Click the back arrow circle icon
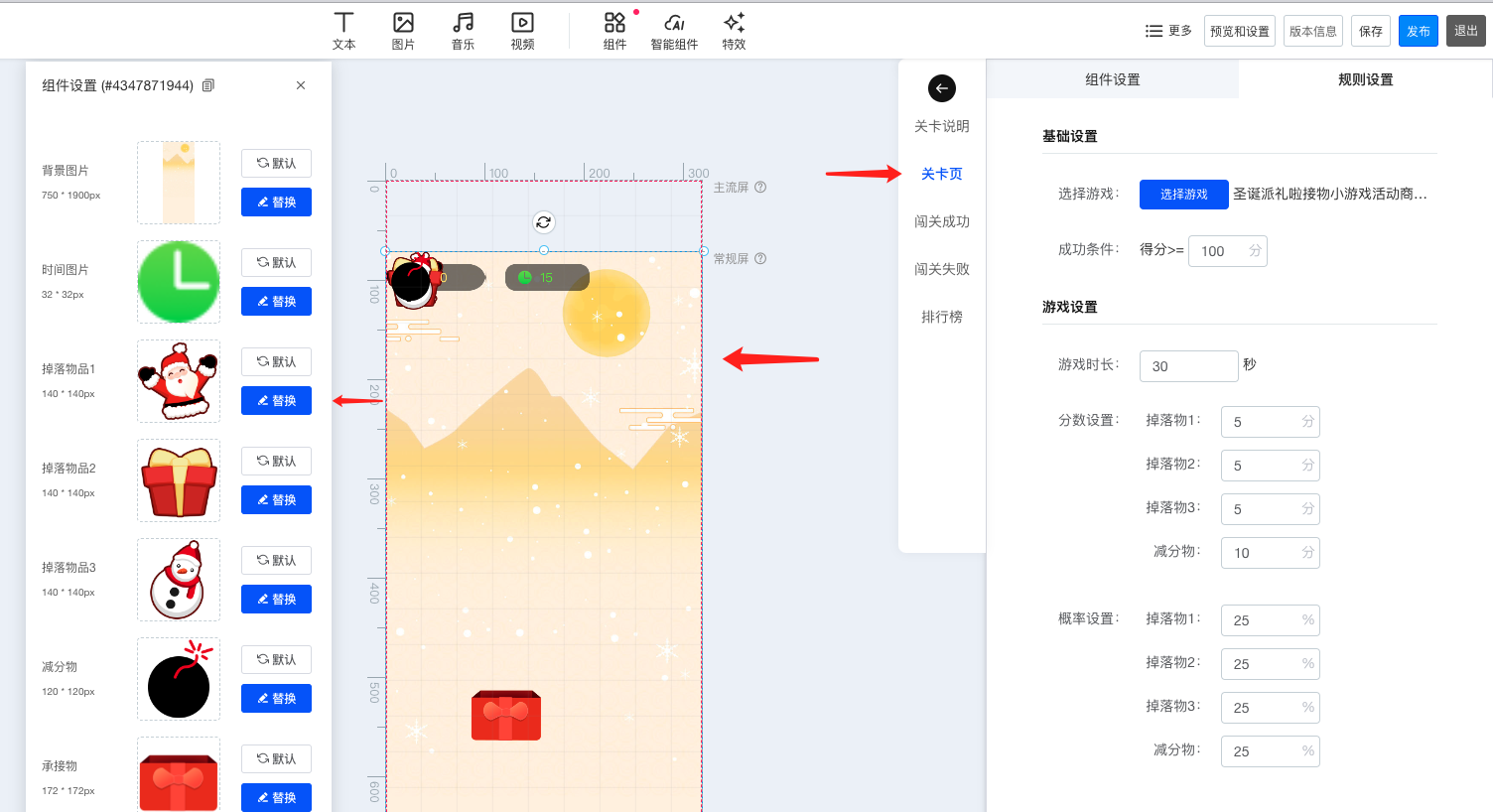 942,88
